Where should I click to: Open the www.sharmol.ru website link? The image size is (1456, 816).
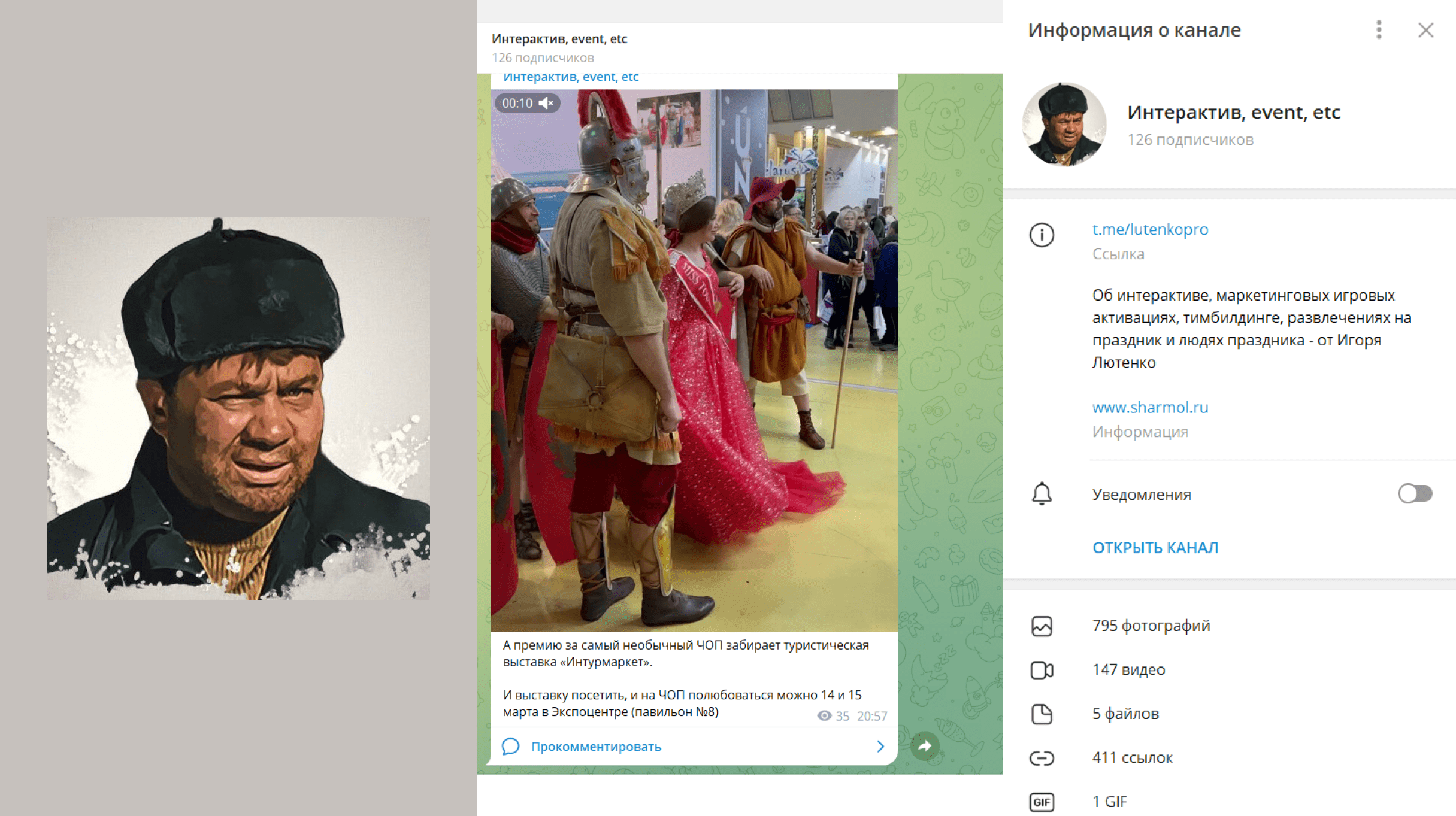pyautogui.click(x=1150, y=407)
